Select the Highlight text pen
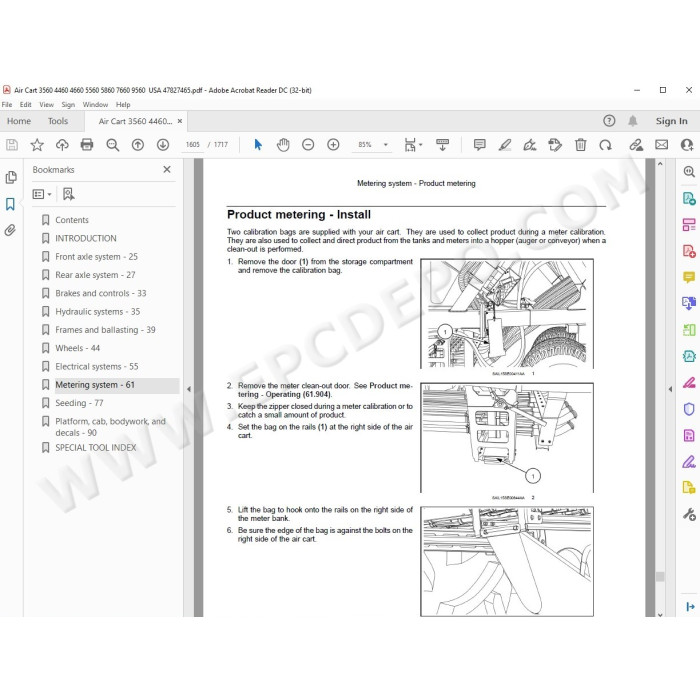700x700 pixels. click(x=505, y=145)
